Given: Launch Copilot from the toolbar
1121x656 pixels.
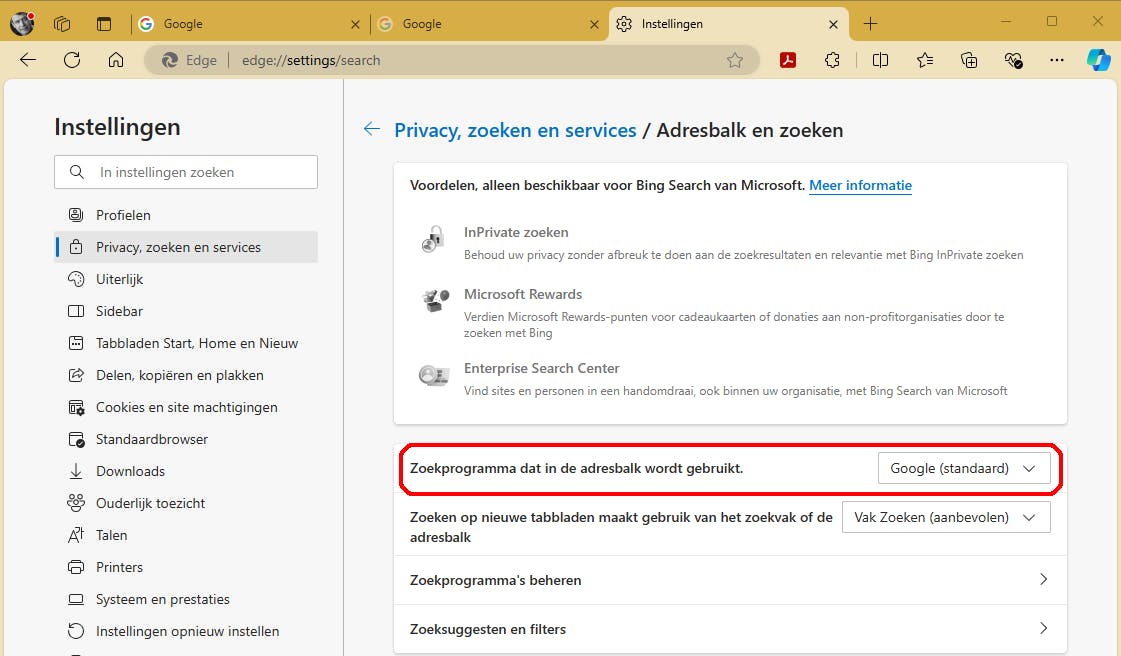Looking at the screenshot, I should click(x=1098, y=60).
